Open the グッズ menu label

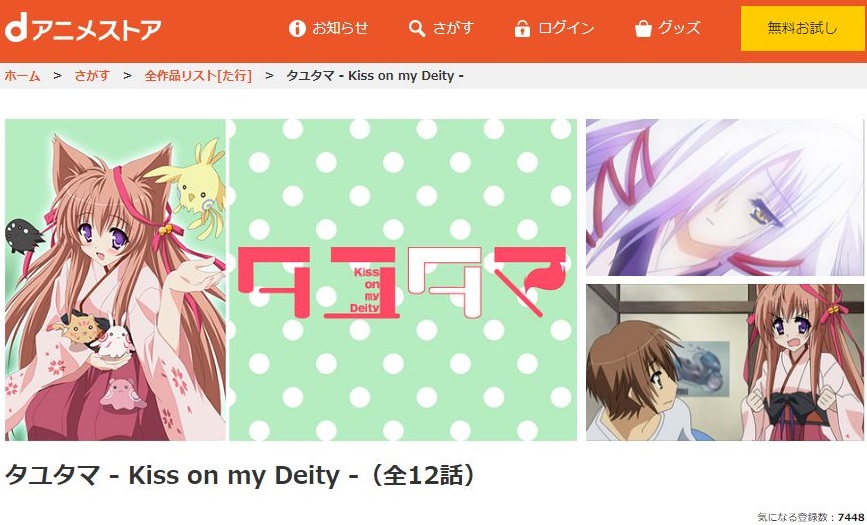click(x=679, y=28)
